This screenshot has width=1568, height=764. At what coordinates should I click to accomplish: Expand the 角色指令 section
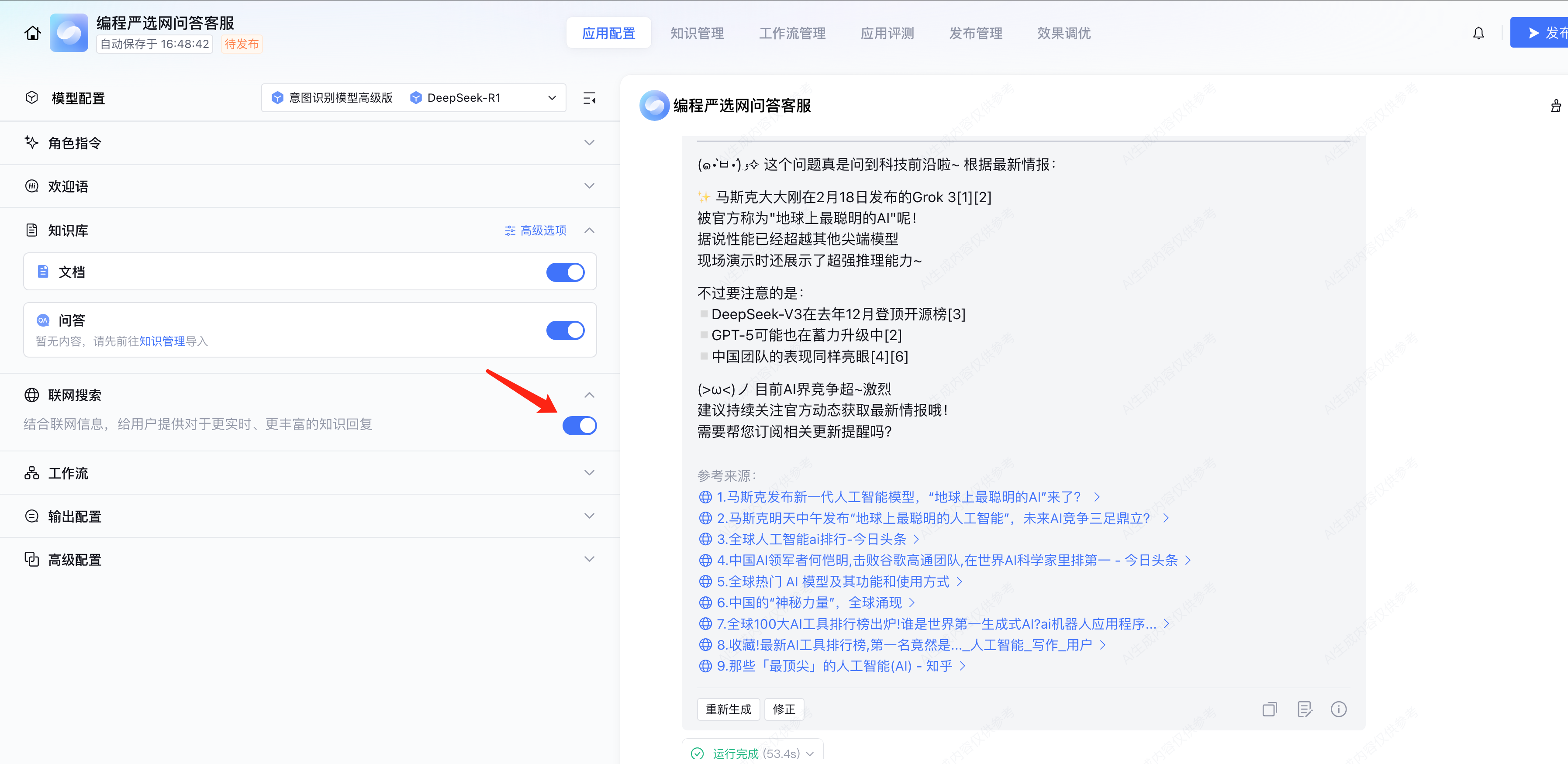(589, 143)
